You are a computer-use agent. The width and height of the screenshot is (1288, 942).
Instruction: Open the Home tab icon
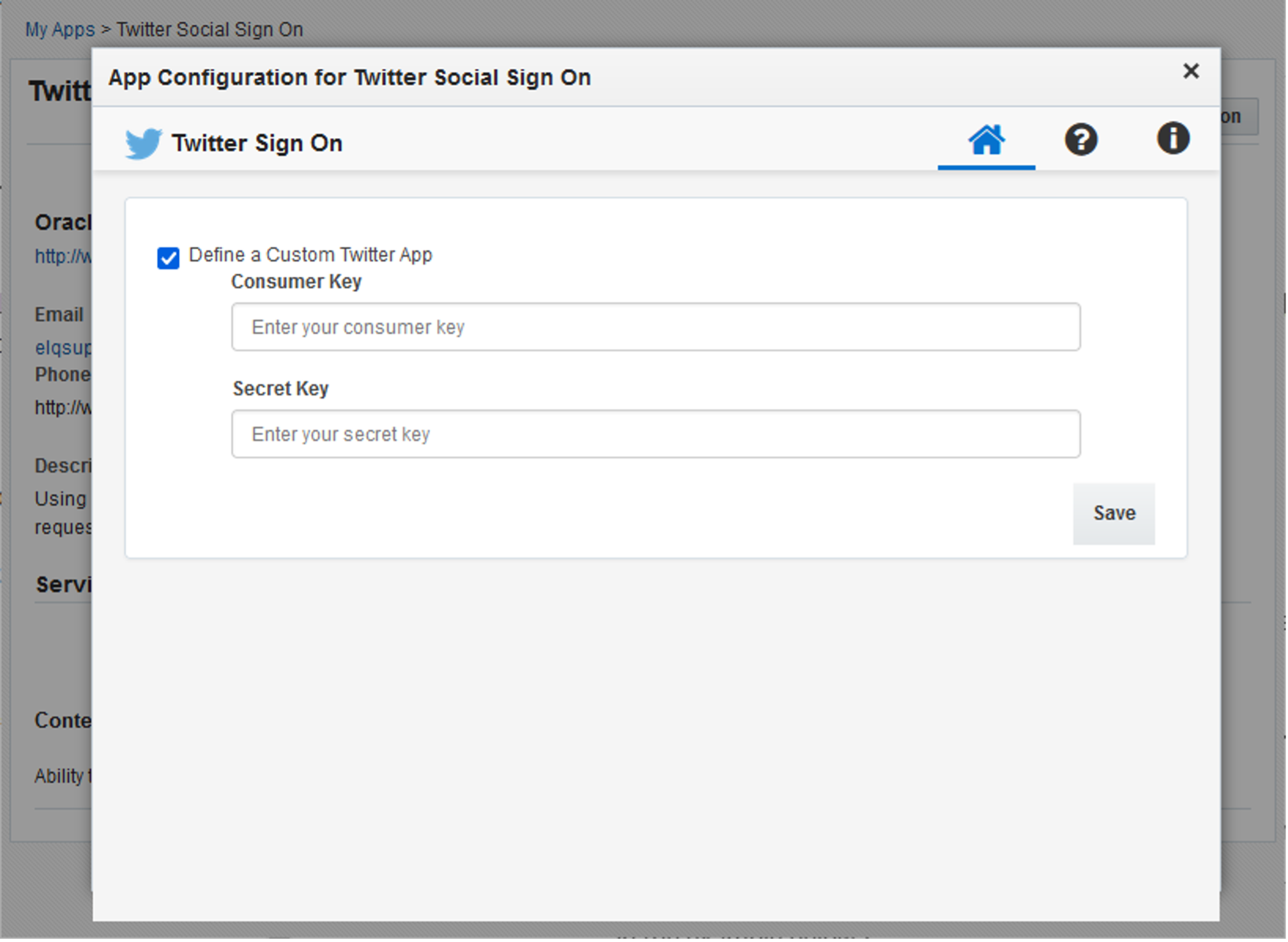(988, 141)
